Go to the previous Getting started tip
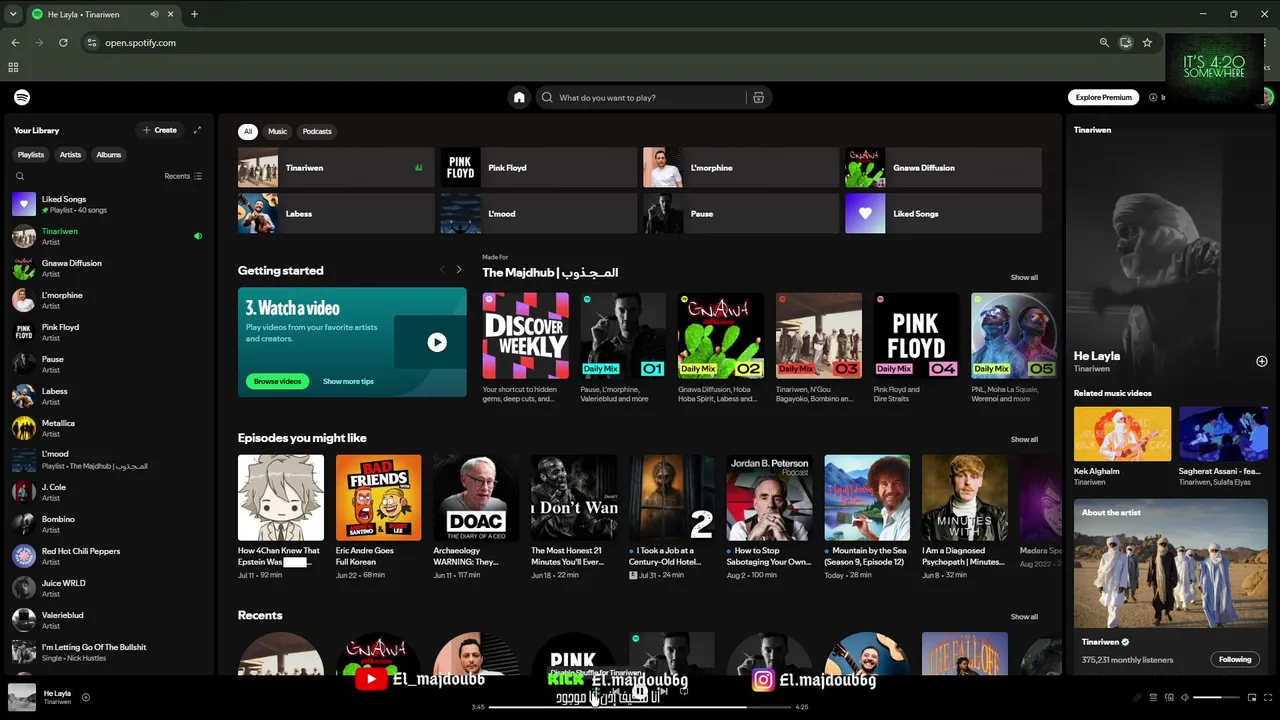This screenshot has height=720, width=1280. (x=442, y=270)
